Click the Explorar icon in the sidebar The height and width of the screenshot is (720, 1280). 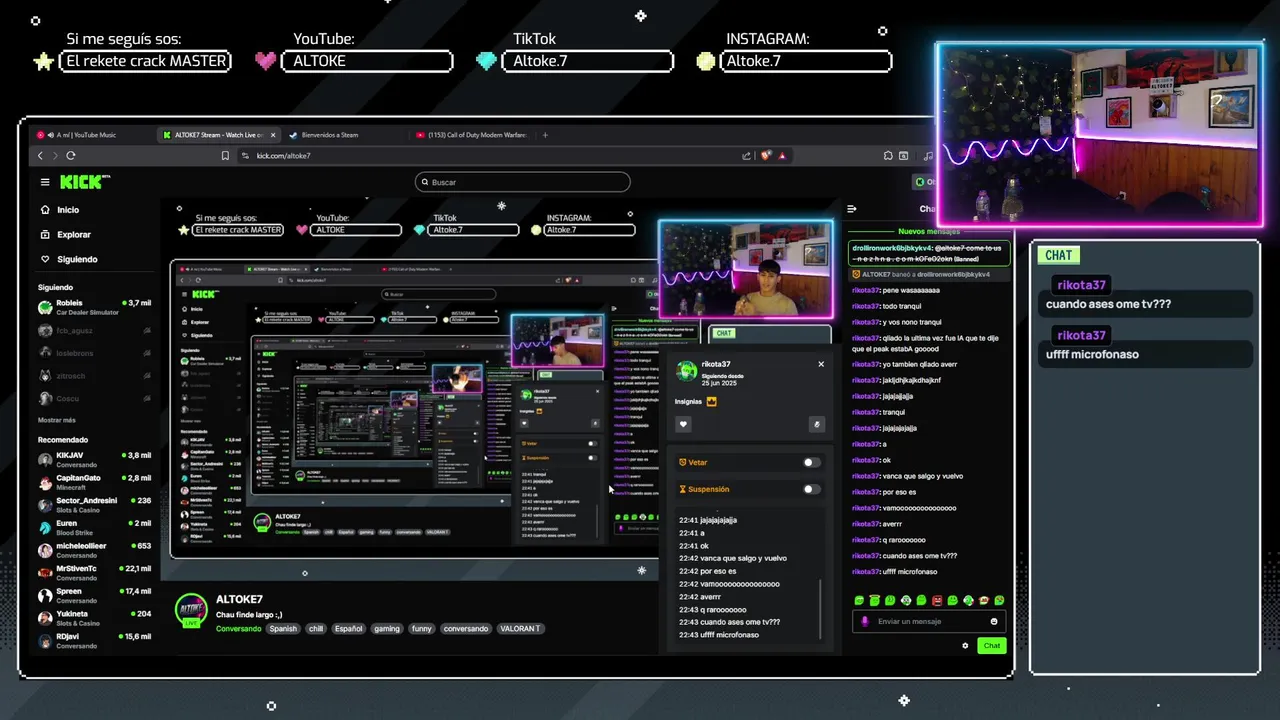tap(45, 234)
